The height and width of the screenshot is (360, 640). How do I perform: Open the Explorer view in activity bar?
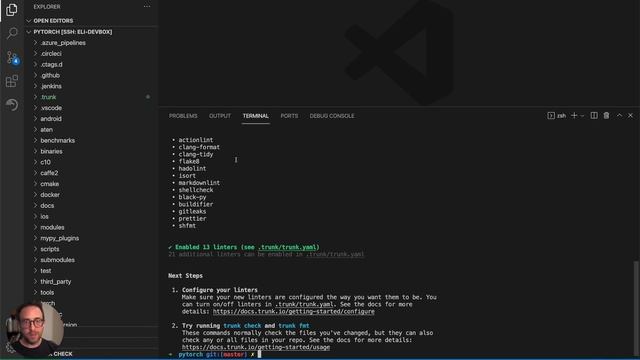(x=12, y=10)
